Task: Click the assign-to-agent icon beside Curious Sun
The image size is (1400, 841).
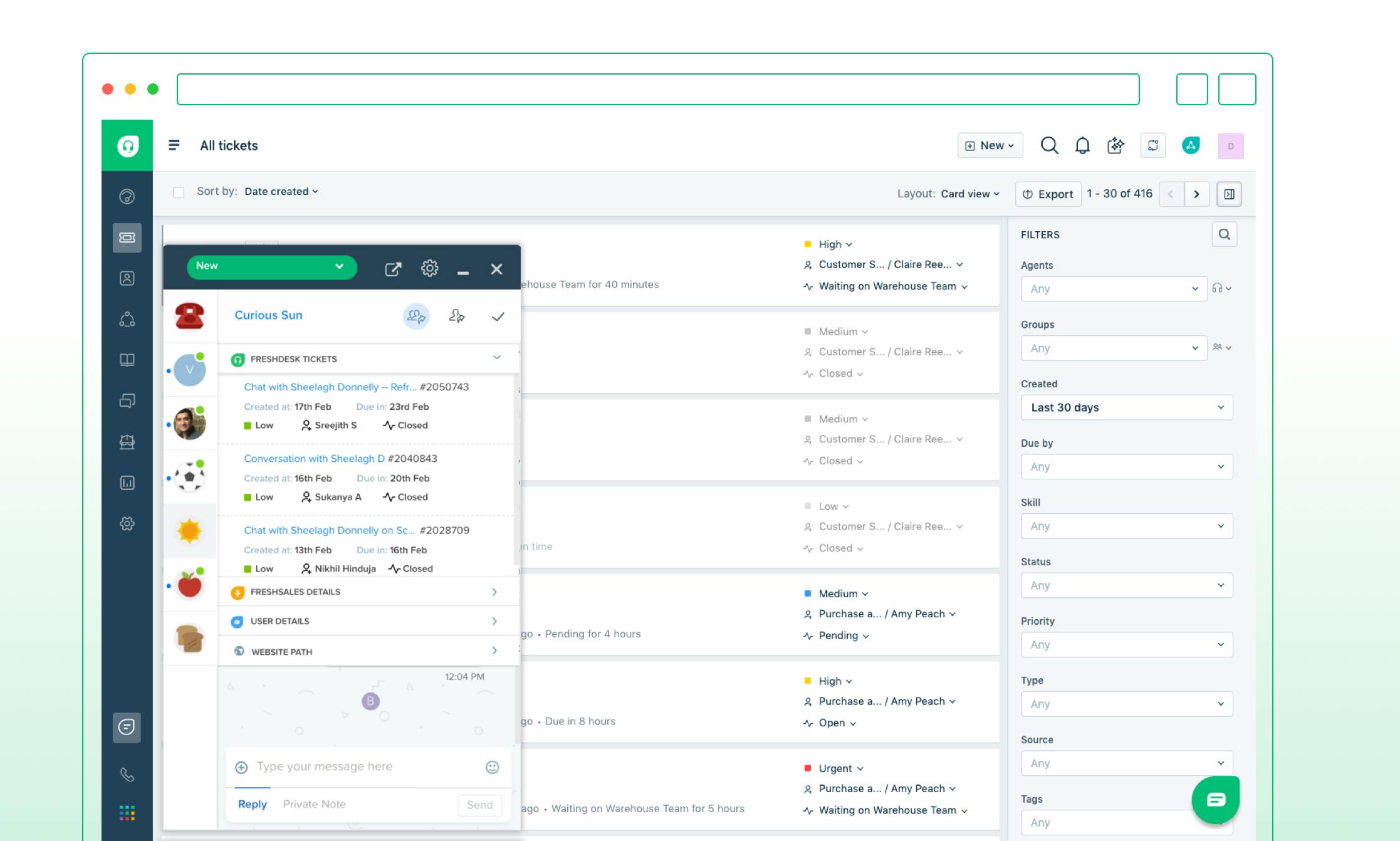Action: [x=457, y=316]
